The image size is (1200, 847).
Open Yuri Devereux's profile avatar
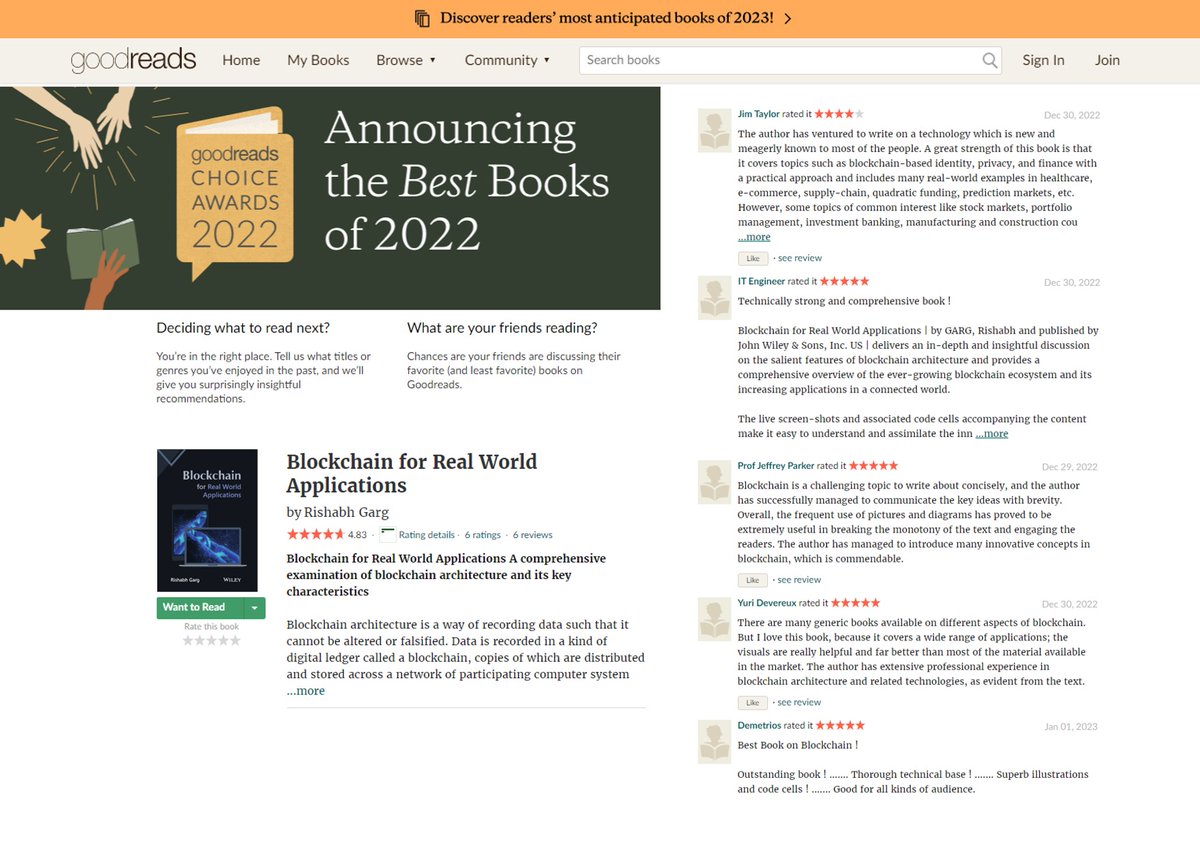(715, 619)
